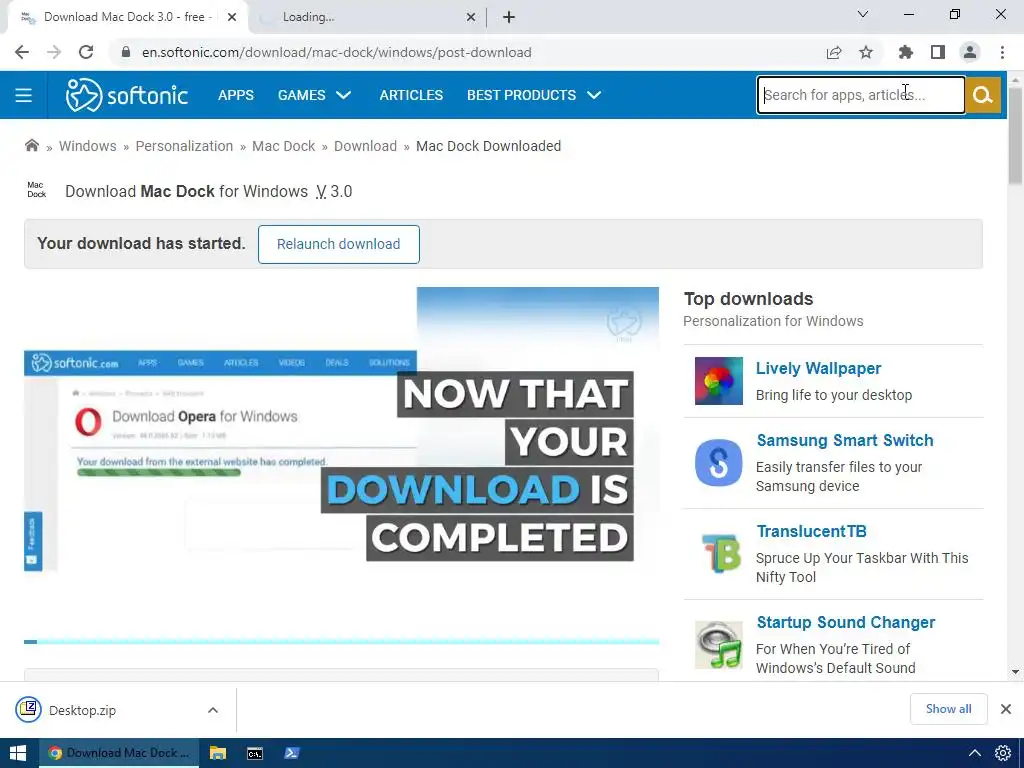Open Samsung Smart Switch app icon

[718, 462]
